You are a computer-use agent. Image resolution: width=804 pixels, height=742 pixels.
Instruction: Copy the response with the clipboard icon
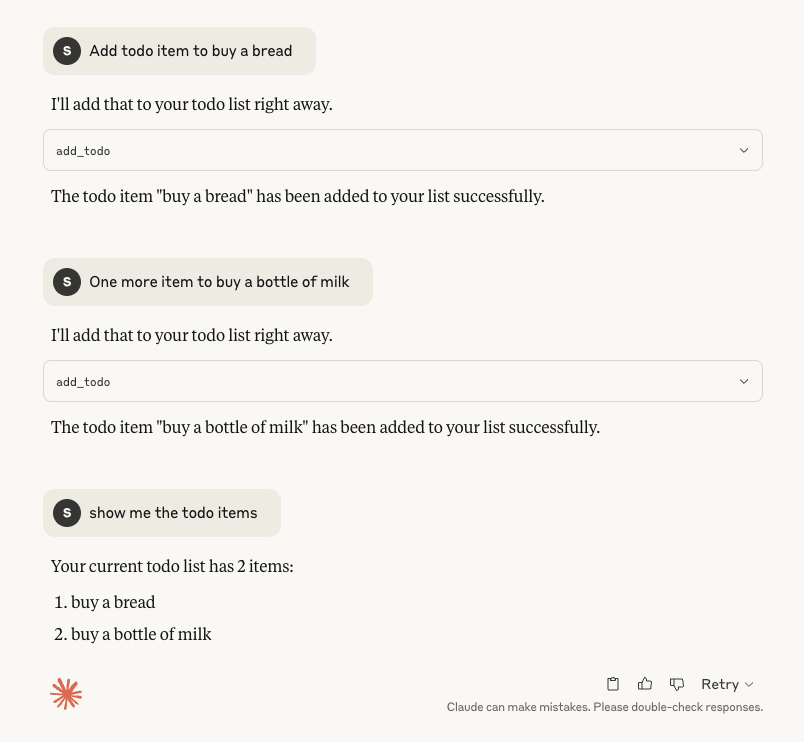point(614,684)
